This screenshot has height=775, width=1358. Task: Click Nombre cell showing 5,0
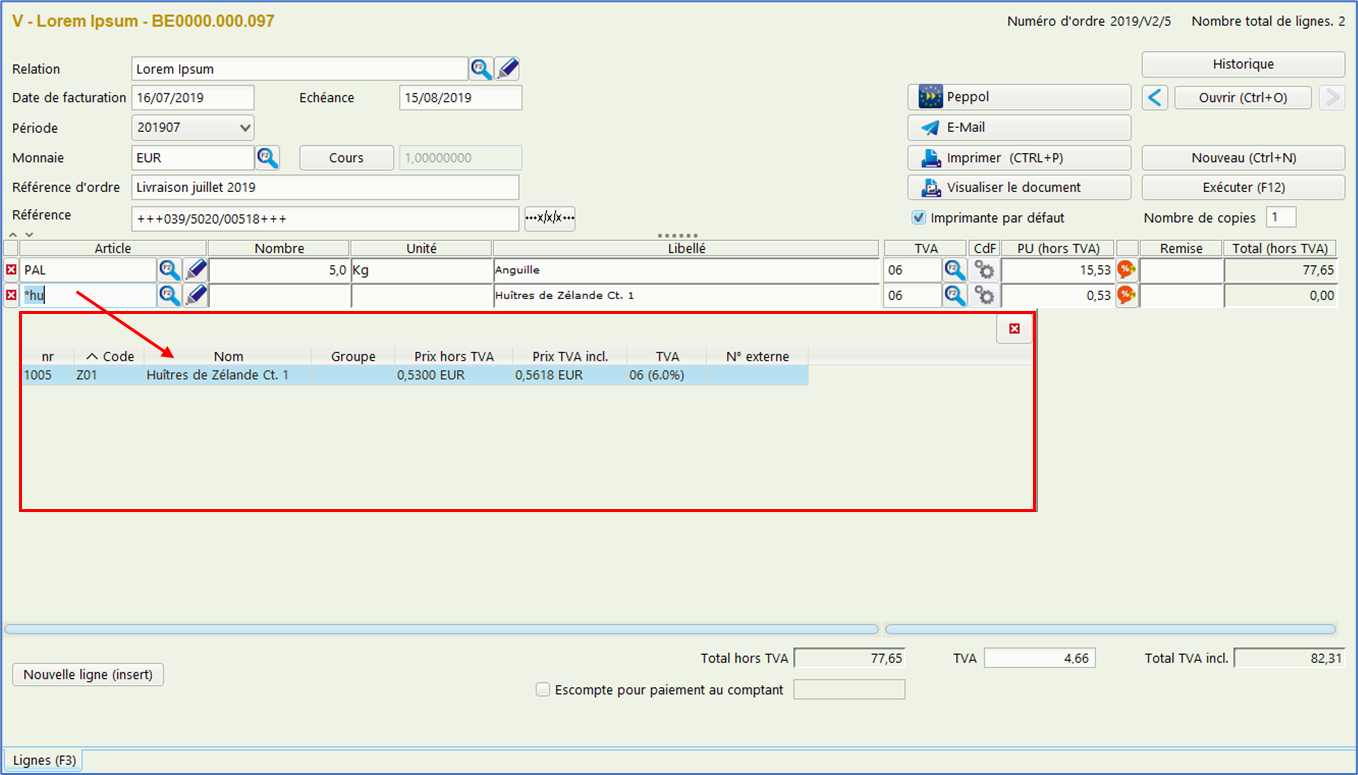(278, 270)
